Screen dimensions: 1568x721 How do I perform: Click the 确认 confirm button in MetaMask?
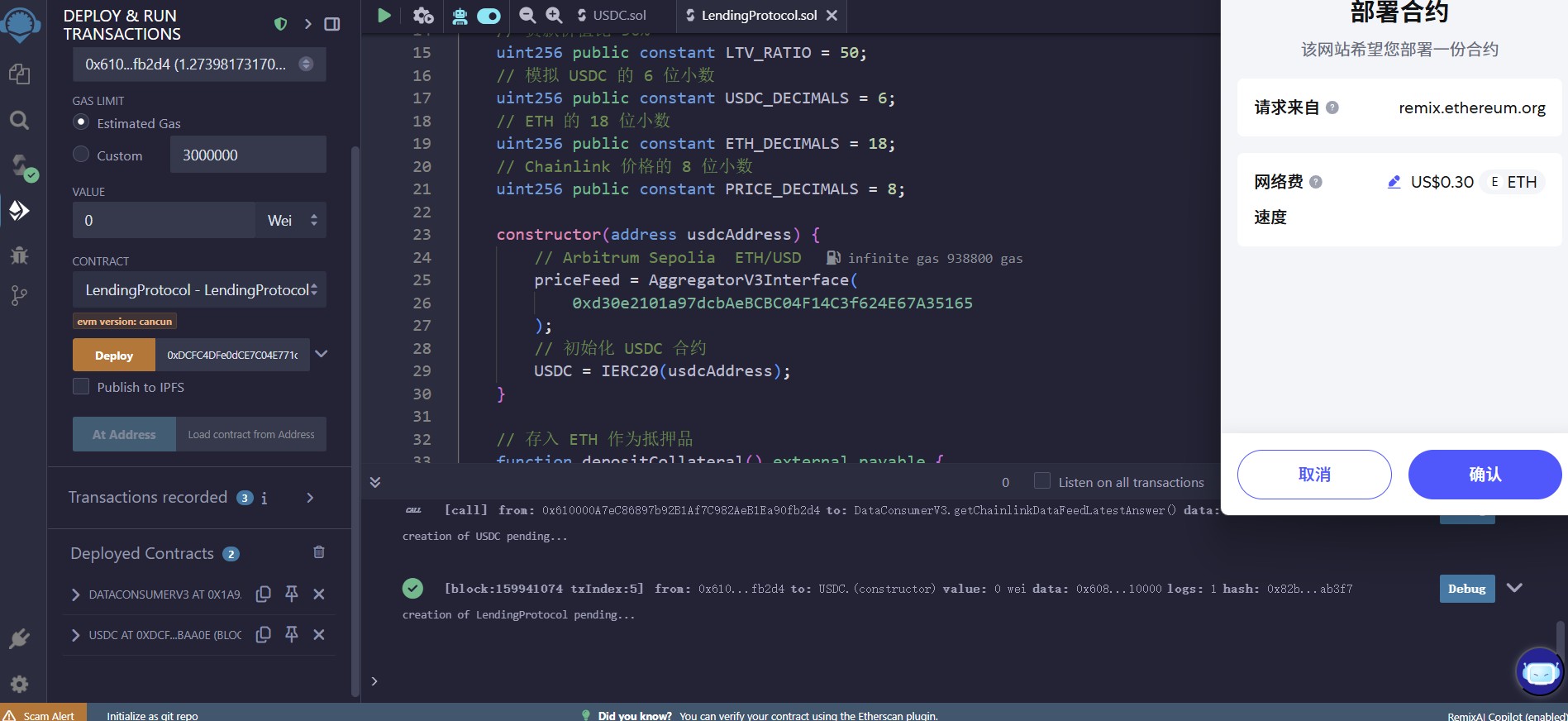[x=1485, y=475]
